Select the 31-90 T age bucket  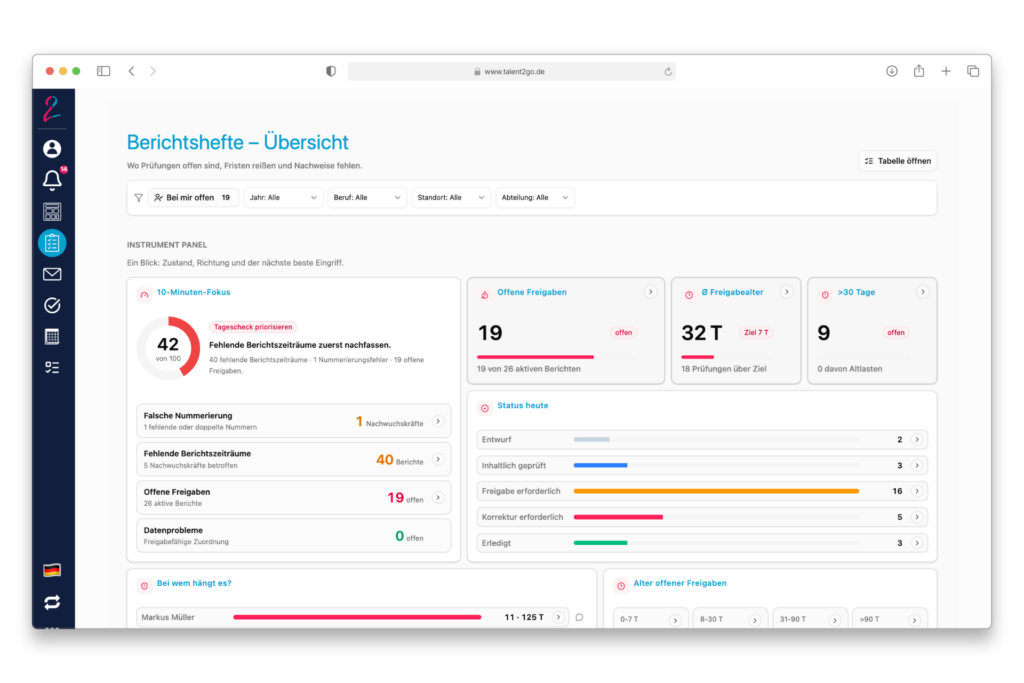coord(809,619)
